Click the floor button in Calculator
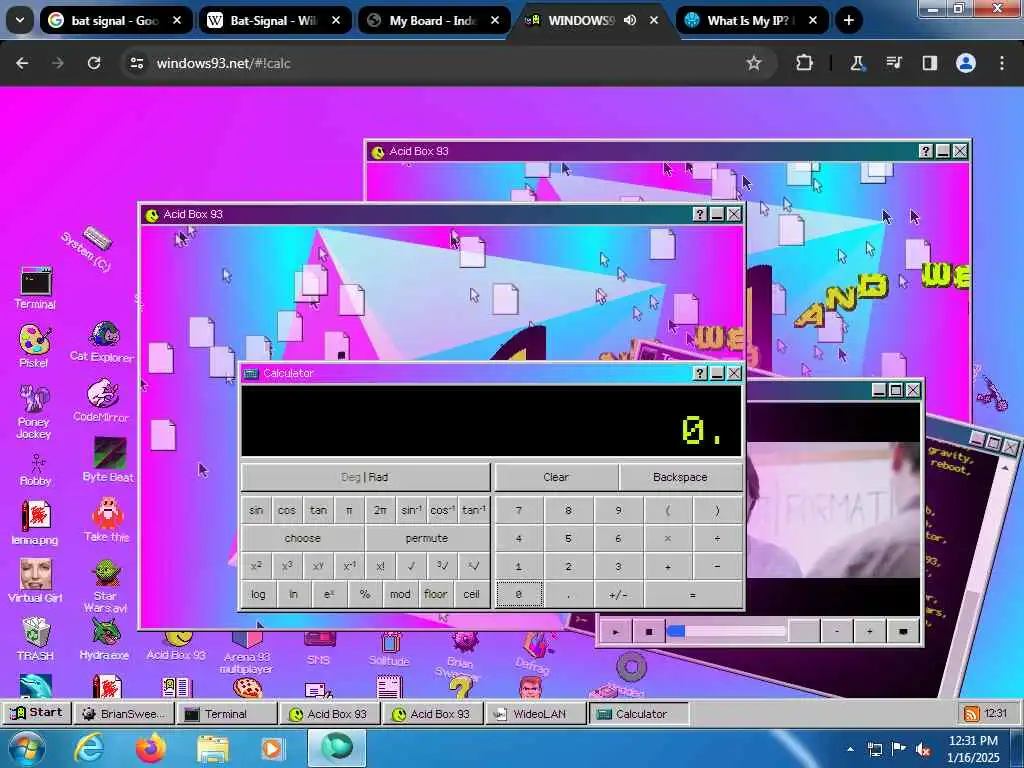Viewport: 1024px width, 768px height. point(436,594)
